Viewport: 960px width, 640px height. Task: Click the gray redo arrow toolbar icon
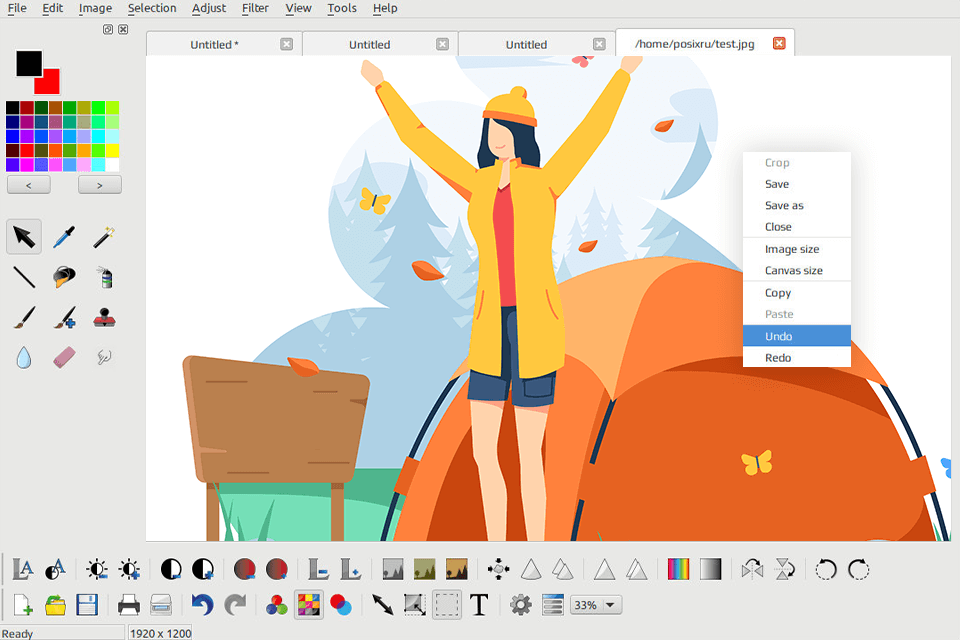(234, 605)
